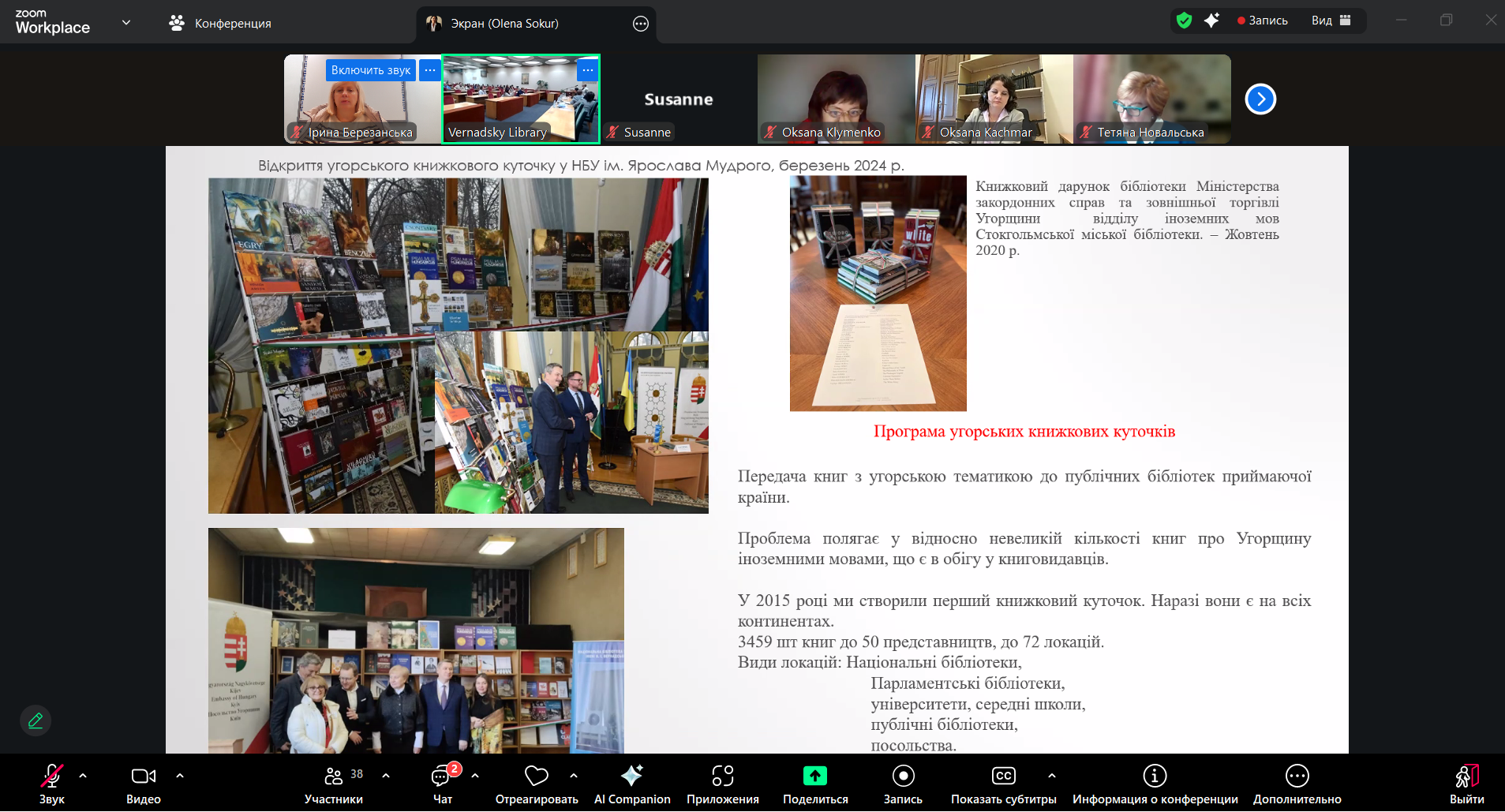Click the Выйти leave button
1505x812 pixels.
[1466, 784]
